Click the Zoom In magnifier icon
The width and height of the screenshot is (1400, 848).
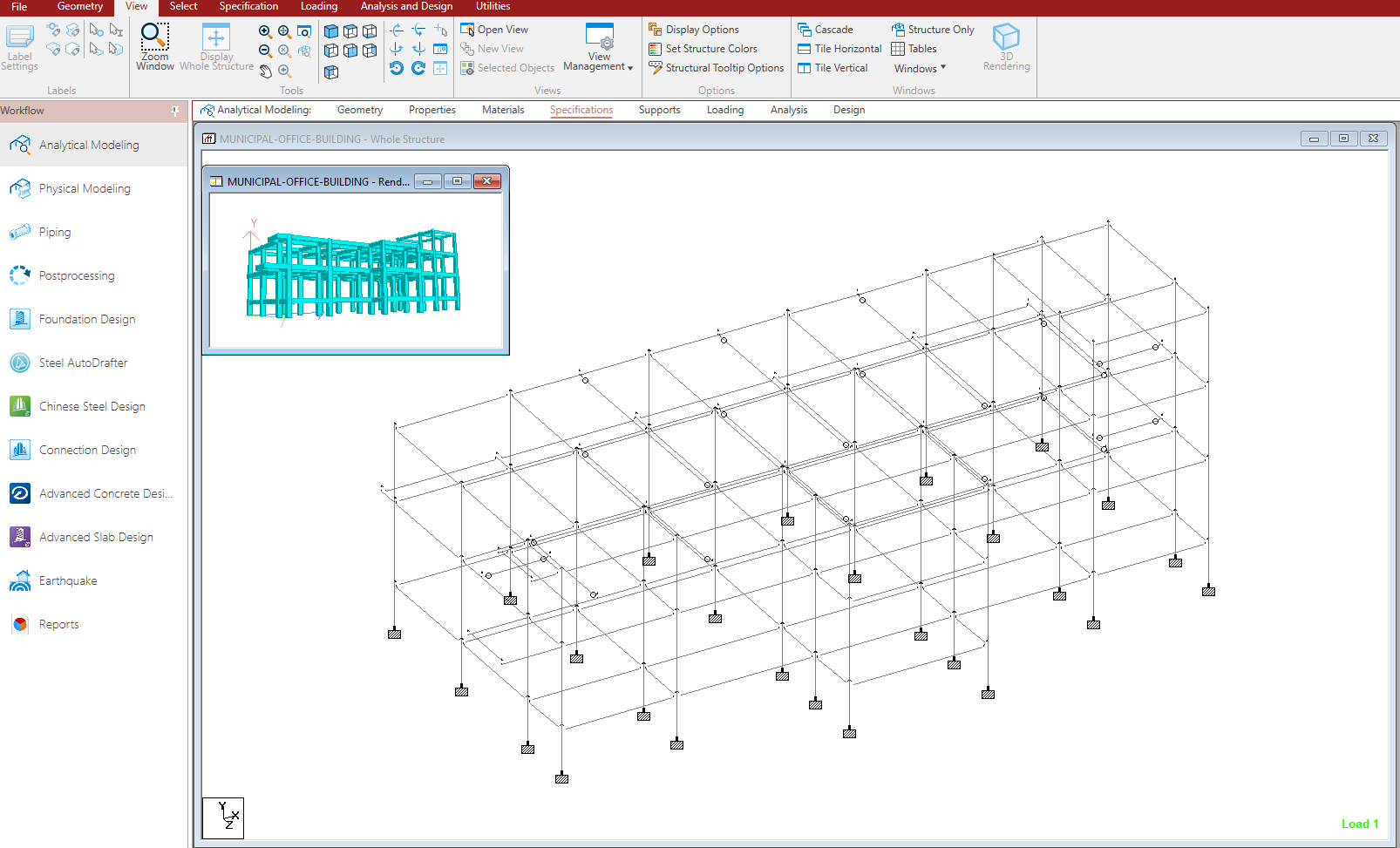pos(265,31)
